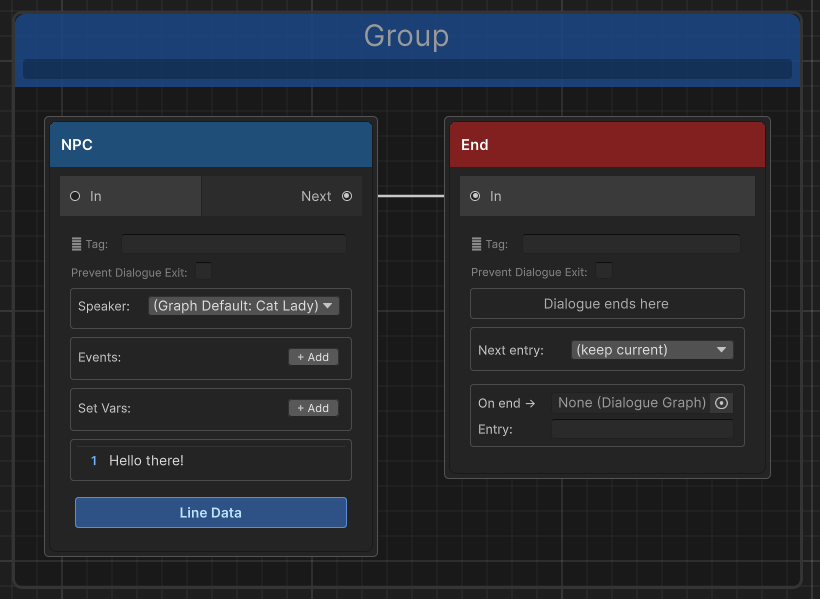The image size is (820, 599).
Task: Toggle Prevent Dialogue Exit in NPC node
Action: pyautogui.click(x=203, y=272)
